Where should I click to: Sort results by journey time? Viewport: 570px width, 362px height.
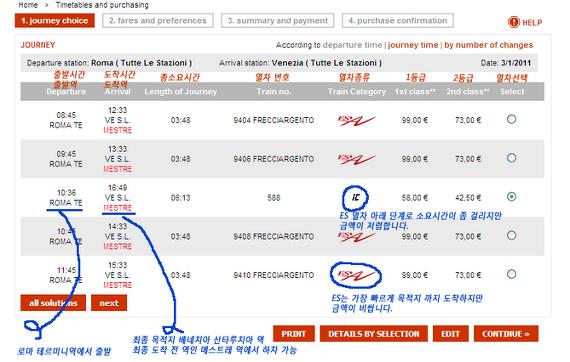pos(413,45)
